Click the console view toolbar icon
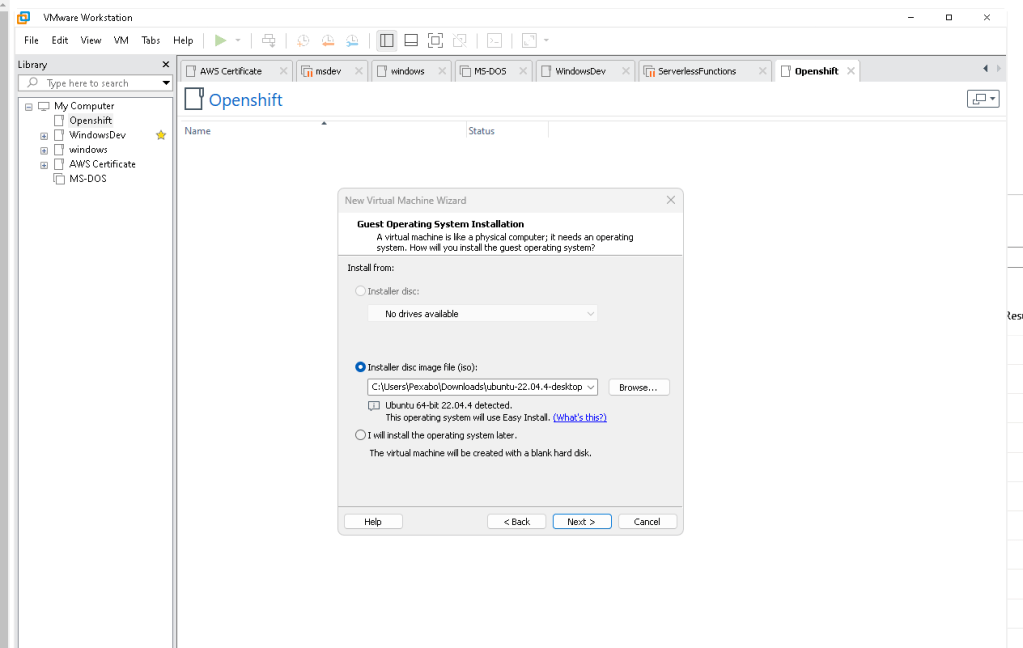 (495, 40)
